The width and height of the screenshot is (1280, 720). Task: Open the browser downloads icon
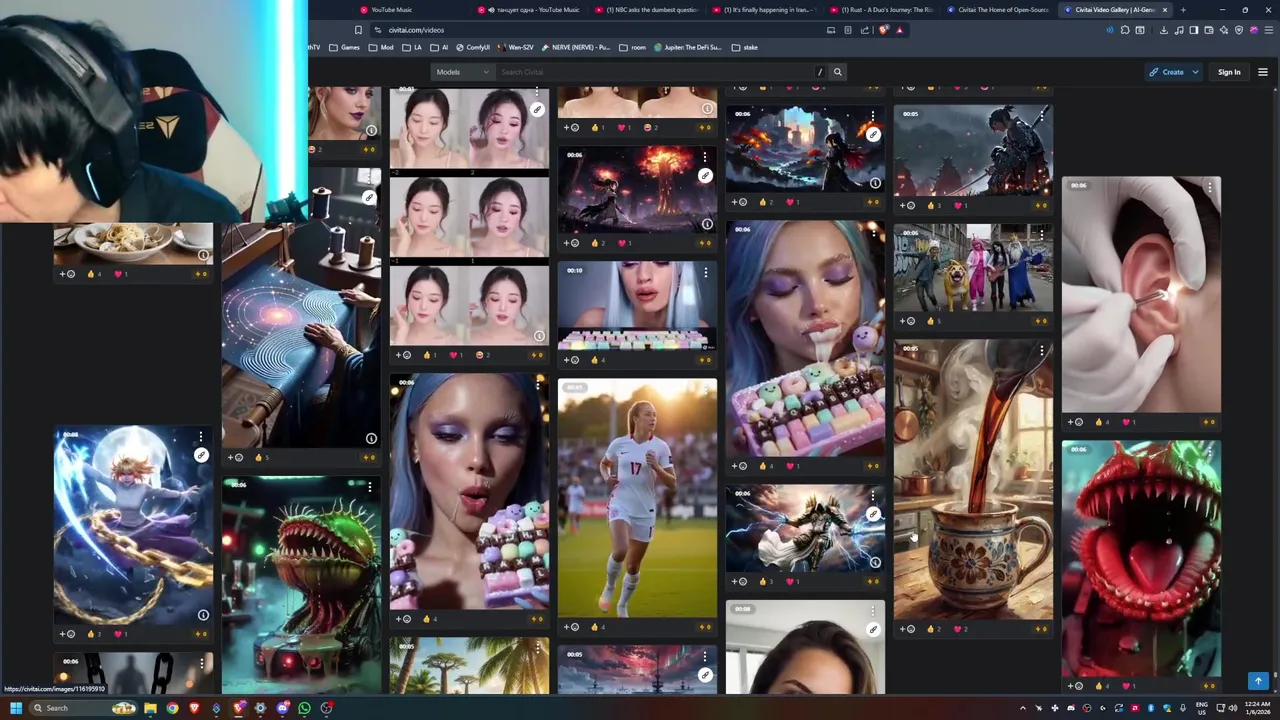pyautogui.click(x=1163, y=30)
